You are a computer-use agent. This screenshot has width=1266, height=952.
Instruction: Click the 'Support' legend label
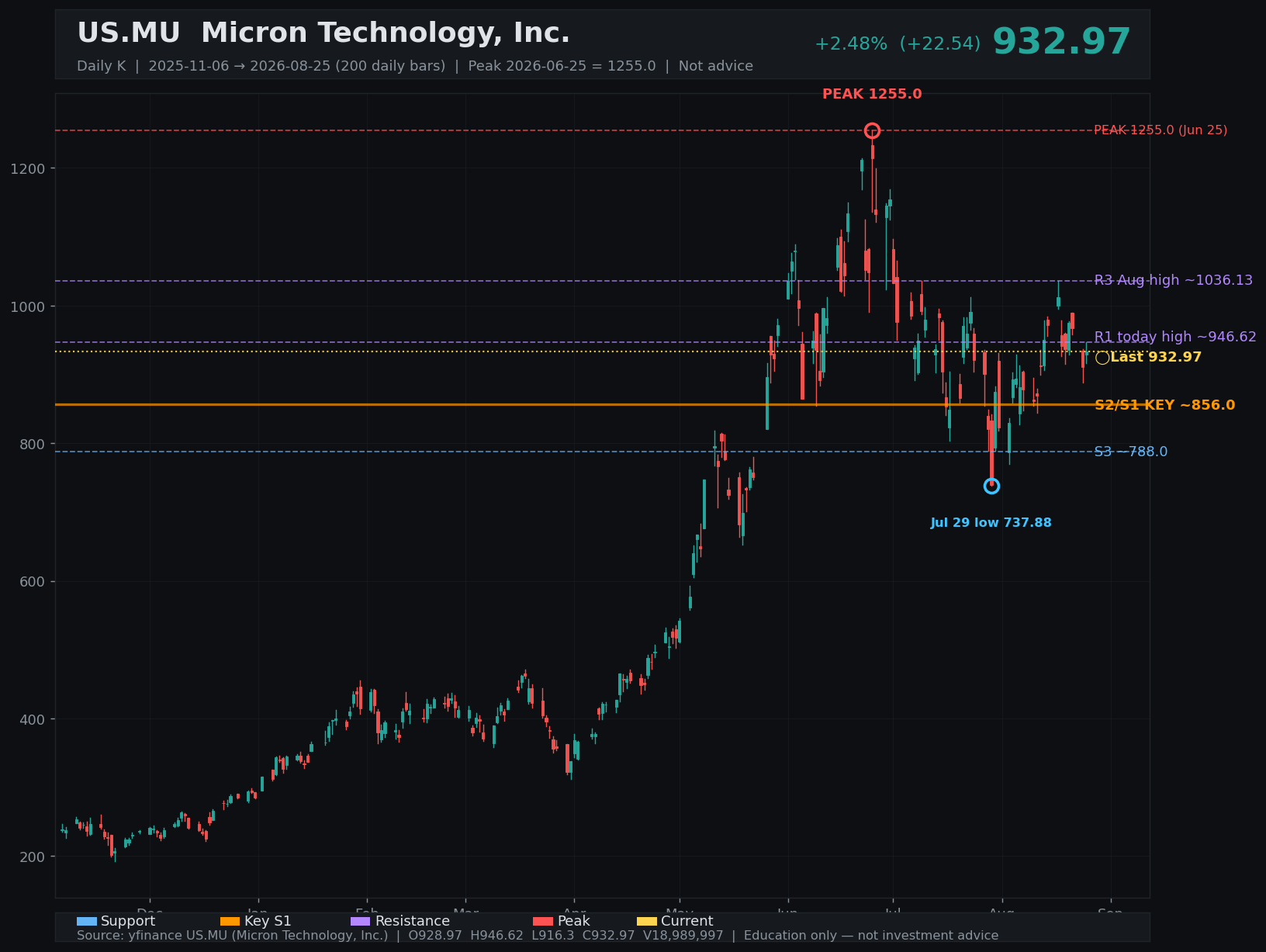coord(128,921)
